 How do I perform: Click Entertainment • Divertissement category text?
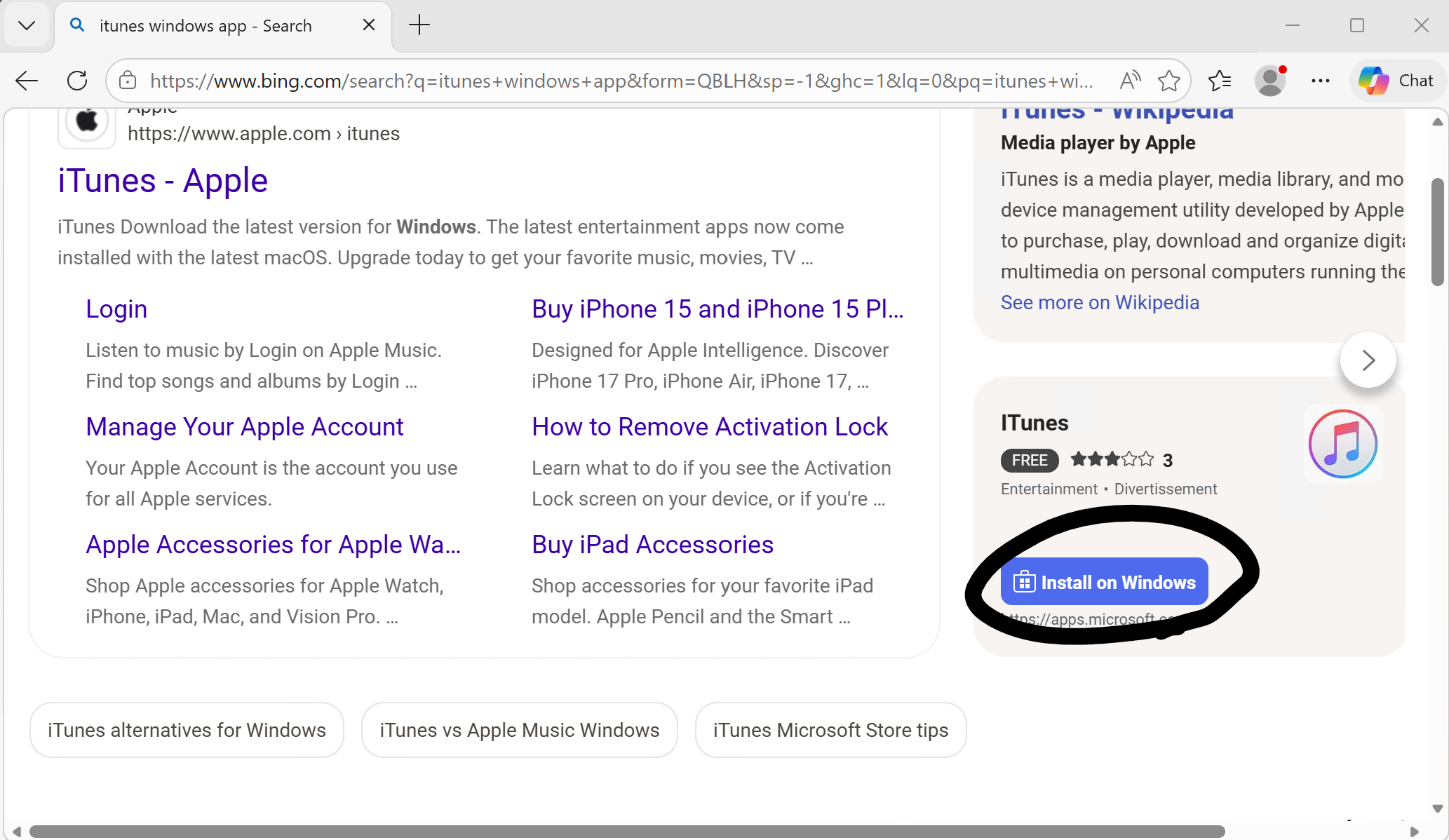1109,489
